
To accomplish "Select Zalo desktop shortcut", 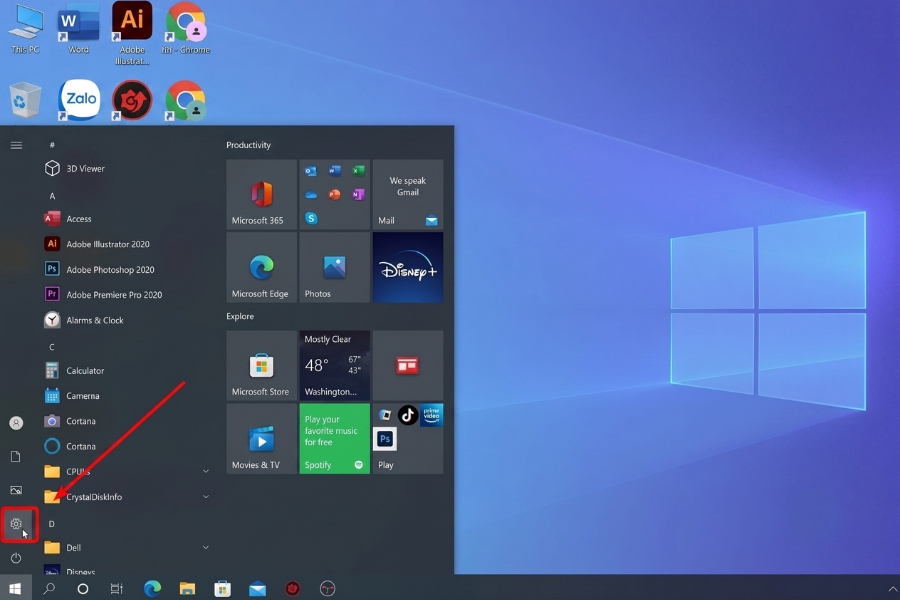I will [79, 100].
